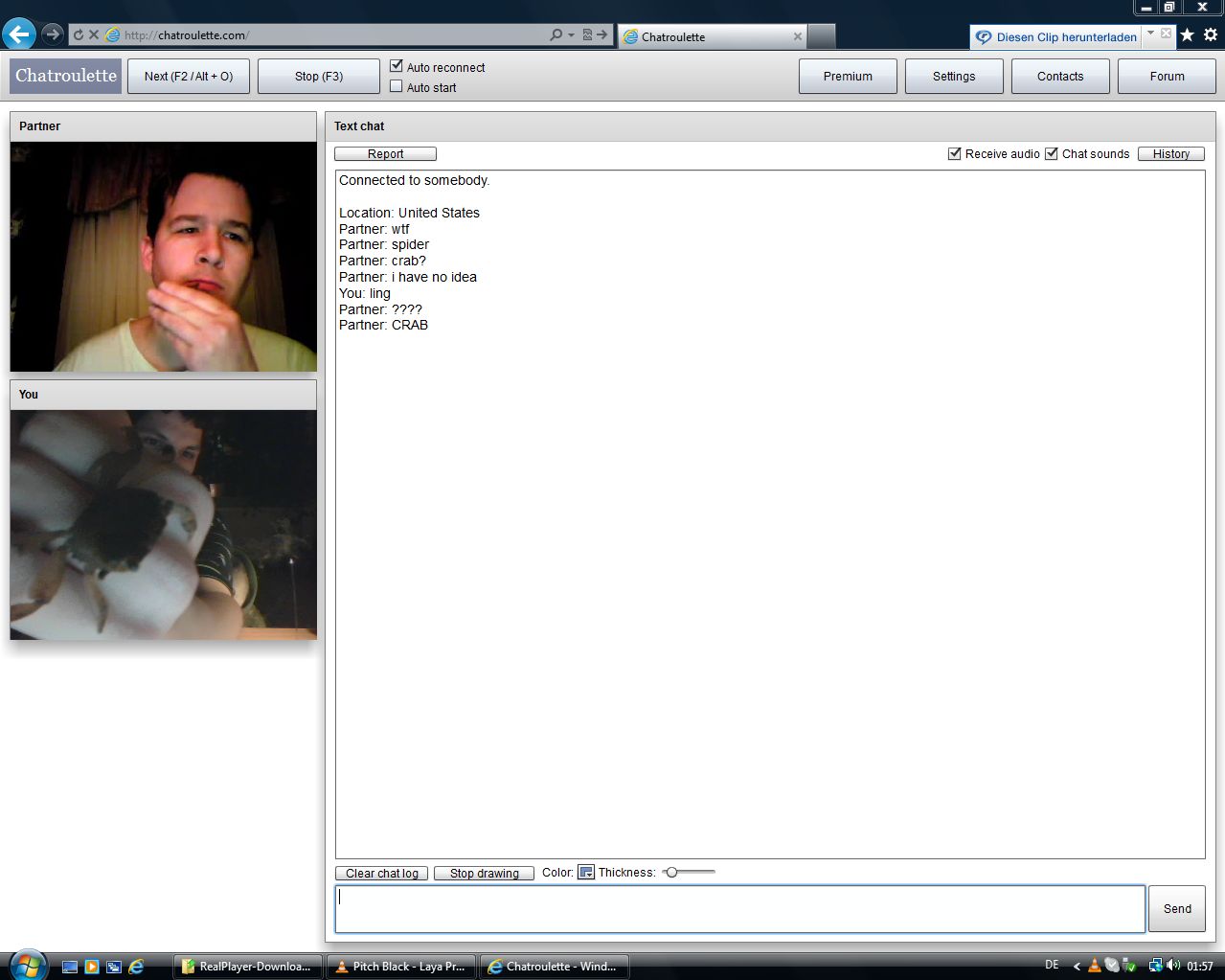
Task: Open the volume tray icon
Action: 1173,966
